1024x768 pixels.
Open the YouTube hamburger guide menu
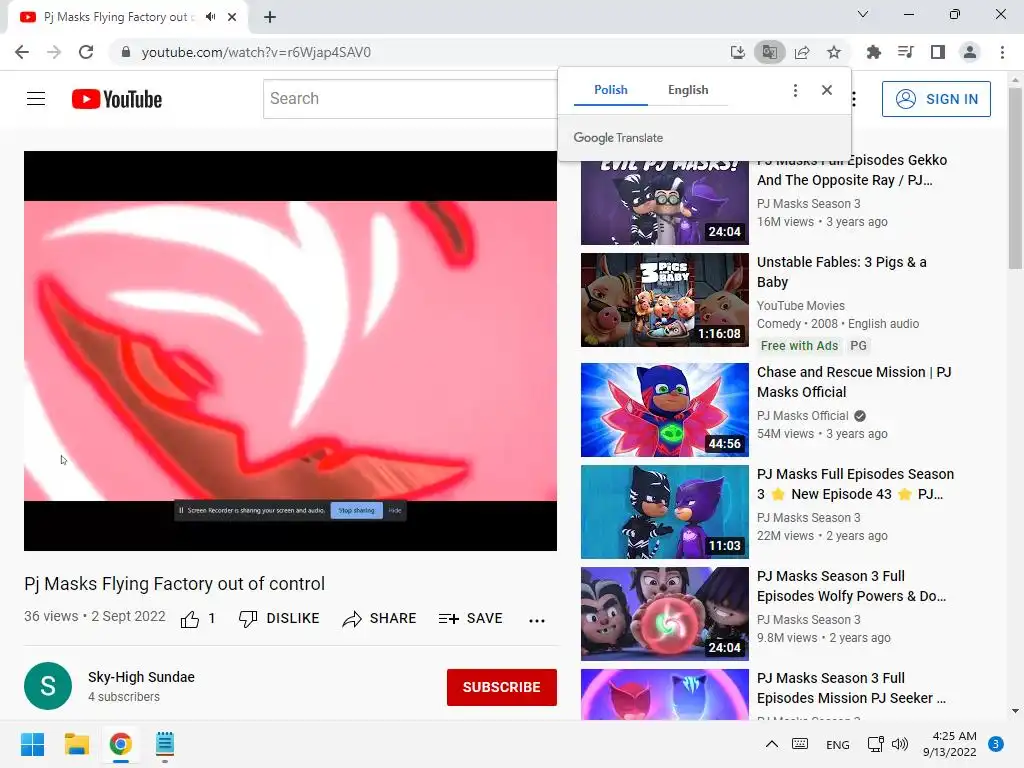click(x=36, y=99)
